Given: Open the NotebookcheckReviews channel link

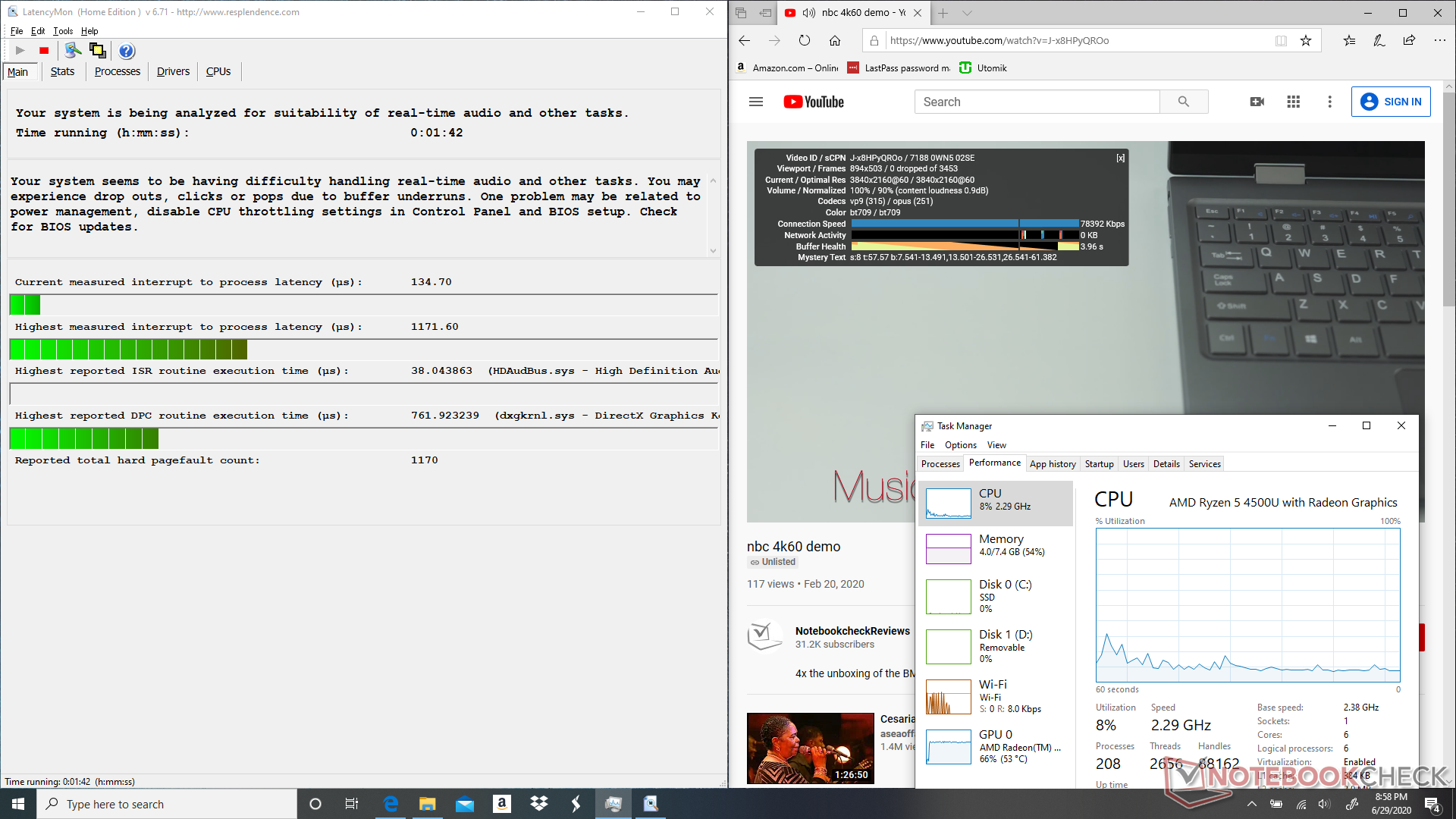Looking at the screenshot, I should click(x=852, y=631).
